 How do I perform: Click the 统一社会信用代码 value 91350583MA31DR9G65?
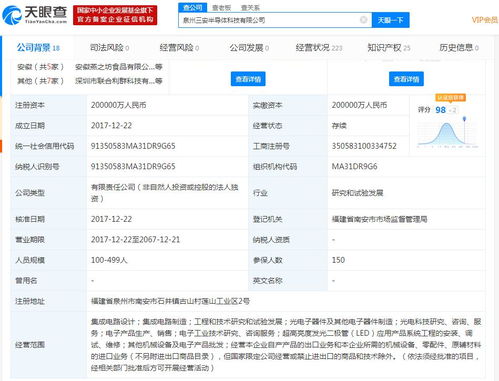click(x=133, y=146)
